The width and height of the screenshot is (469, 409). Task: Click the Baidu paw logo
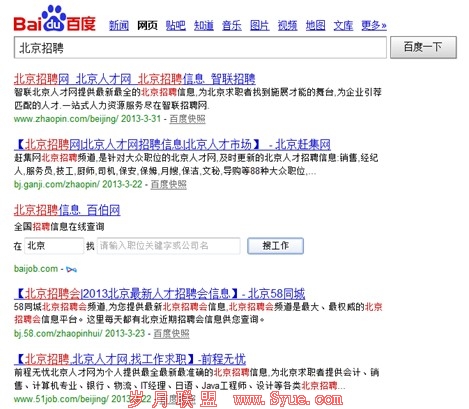55,19
